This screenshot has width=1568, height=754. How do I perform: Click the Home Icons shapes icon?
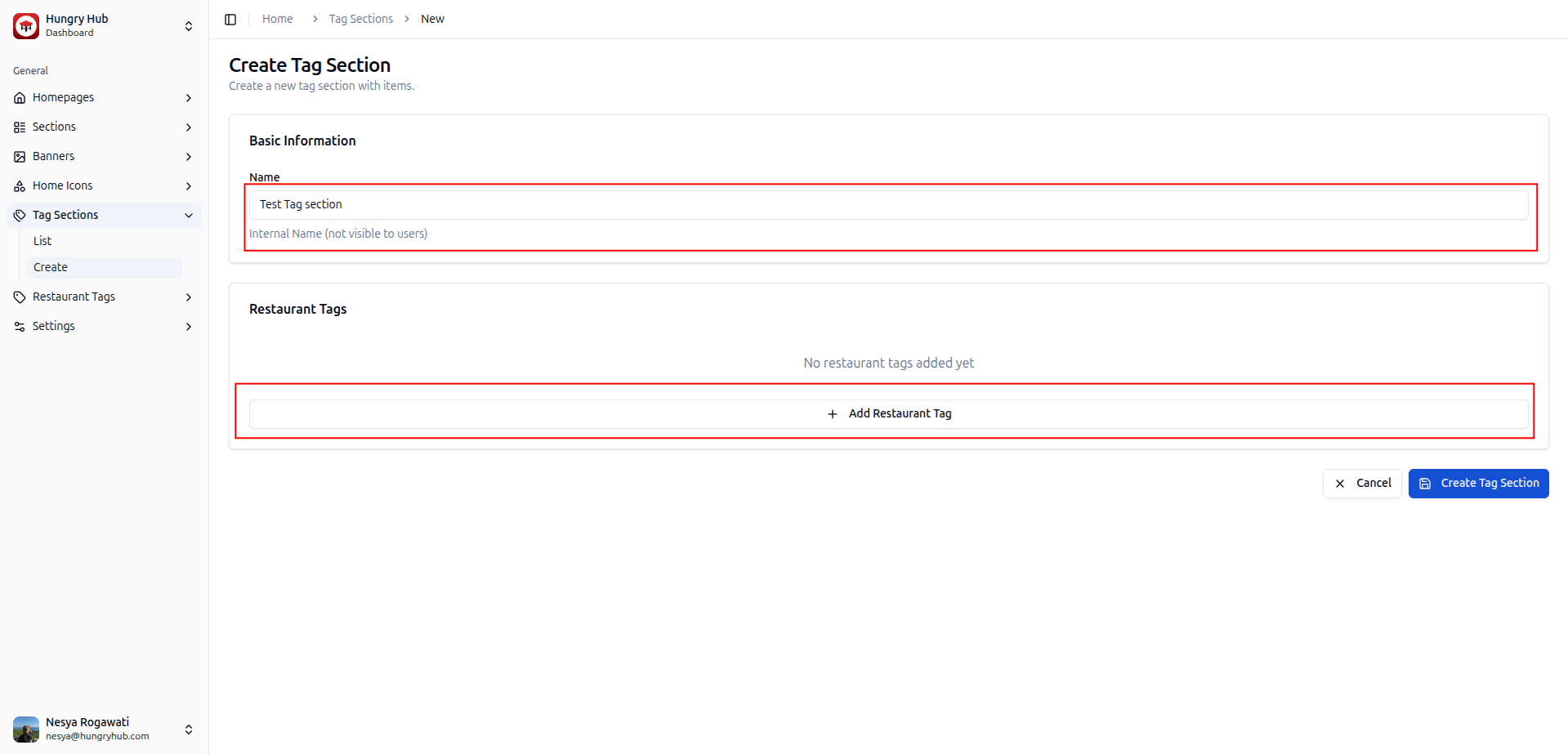click(x=20, y=186)
